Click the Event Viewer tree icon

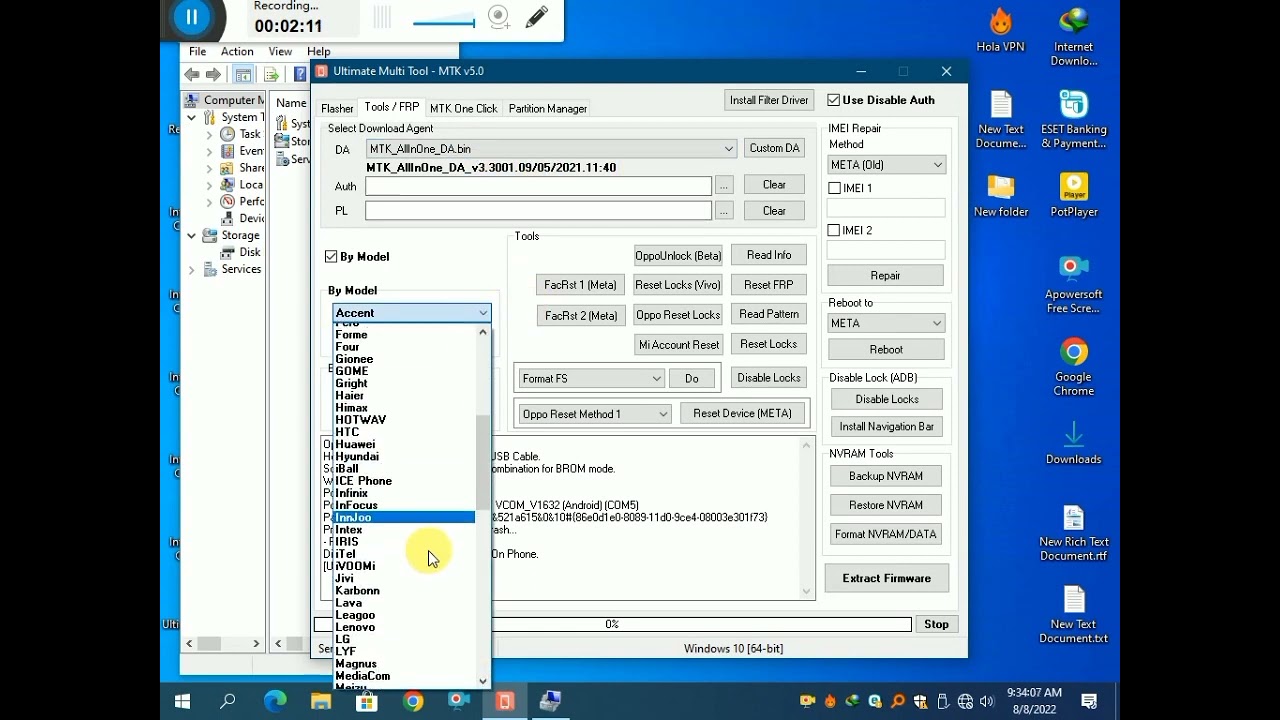tap(228, 151)
